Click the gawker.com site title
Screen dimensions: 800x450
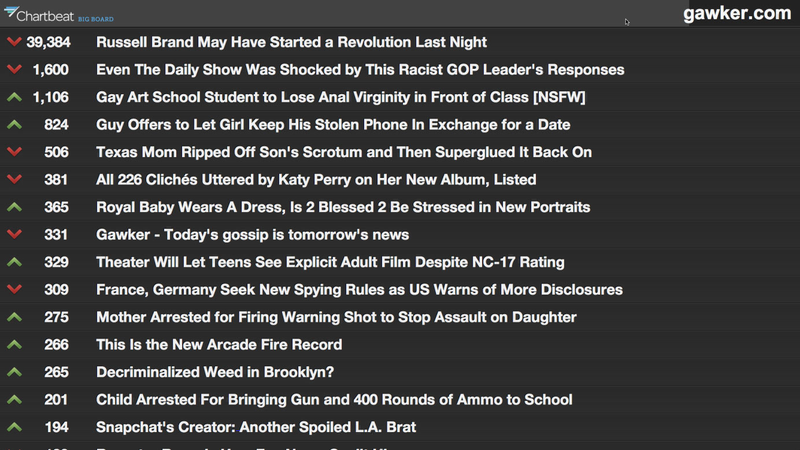737,13
